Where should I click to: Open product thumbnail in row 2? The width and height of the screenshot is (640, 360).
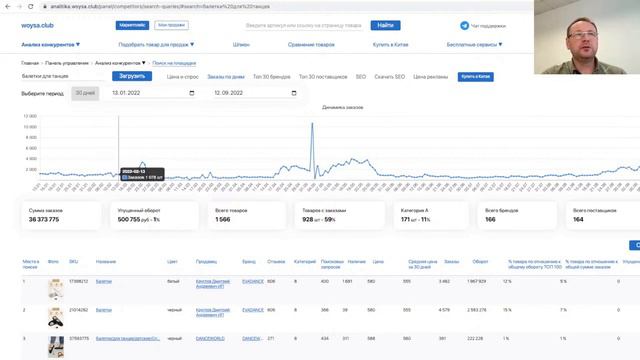[x=56, y=318]
